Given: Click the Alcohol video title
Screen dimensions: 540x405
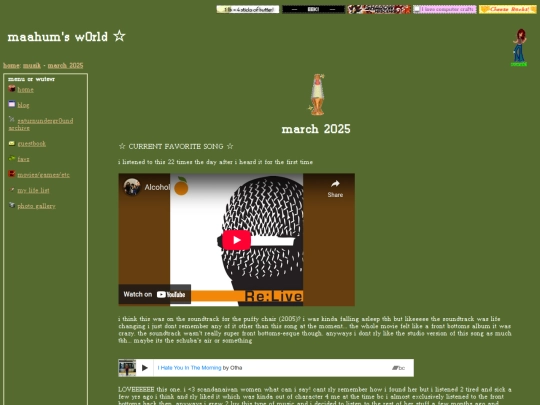Looking at the screenshot, I should click(x=157, y=187).
